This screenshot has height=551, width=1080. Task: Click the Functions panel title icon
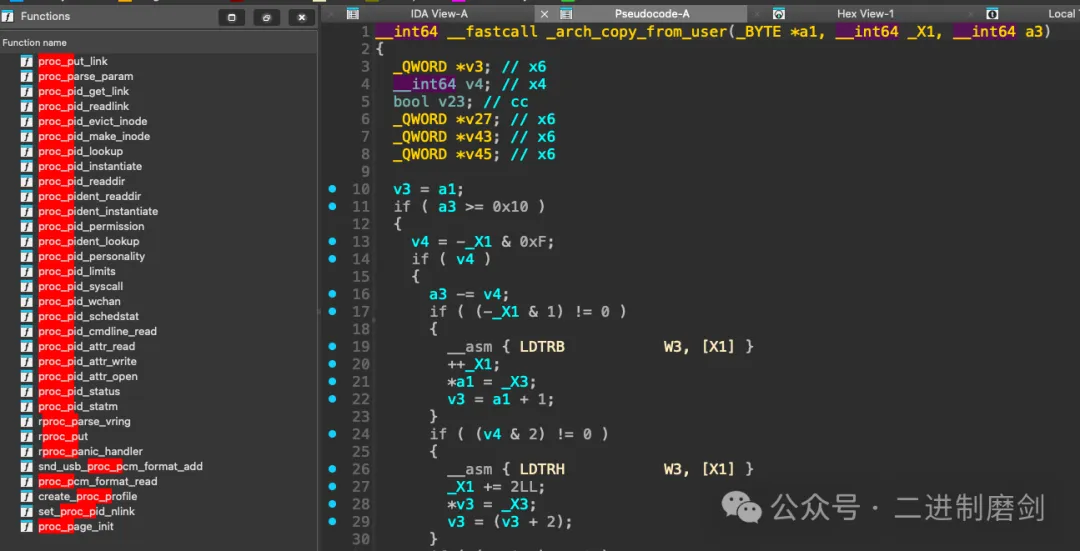[x=8, y=16]
